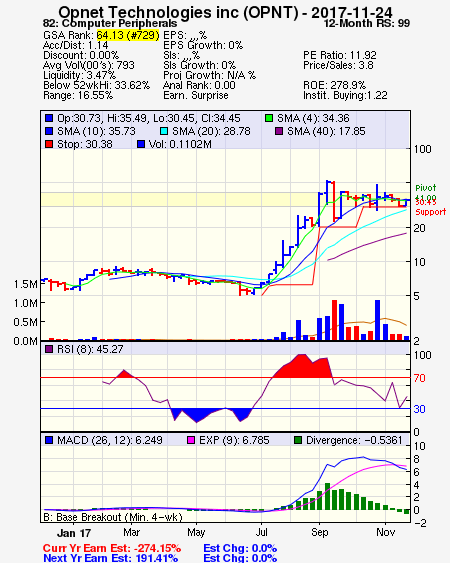The width and height of the screenshot is (450, 563).
Task: Click the 'B: Base Breakout (Min. 4-wk)' note
Action: 113,517
